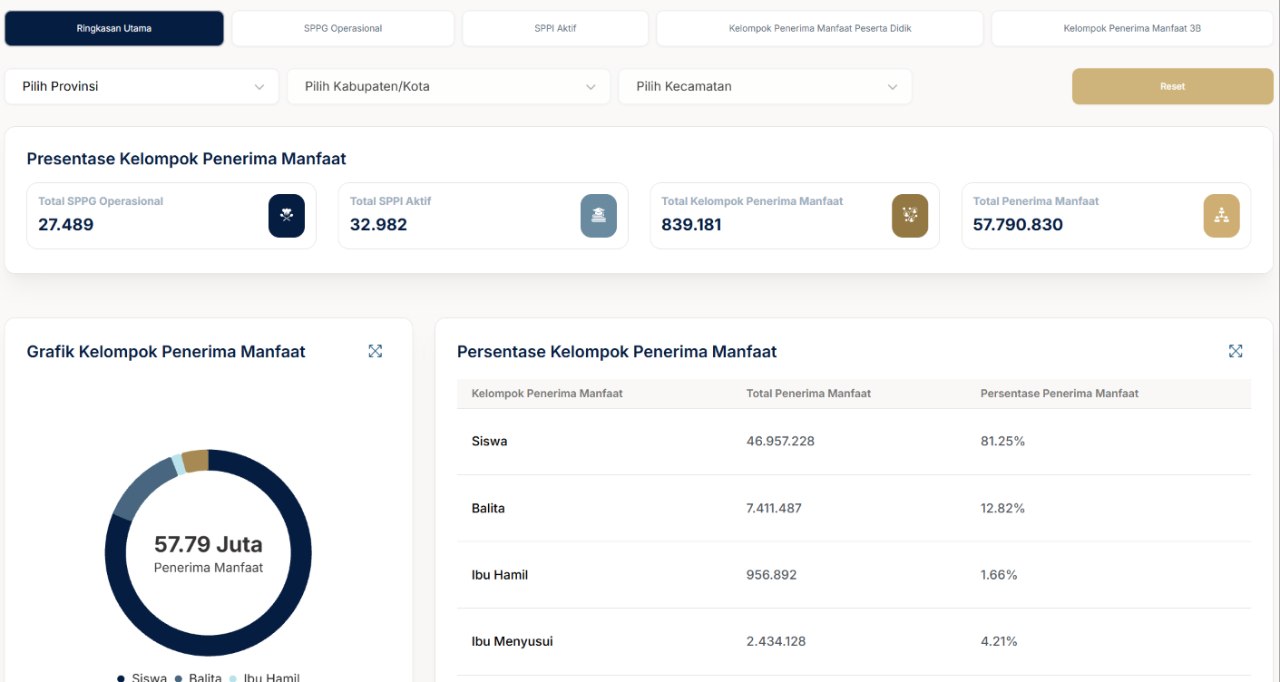Select the Ibu Hamil table row label
This screenshot has width=1280, height=682.
click(x=500, y=575)
